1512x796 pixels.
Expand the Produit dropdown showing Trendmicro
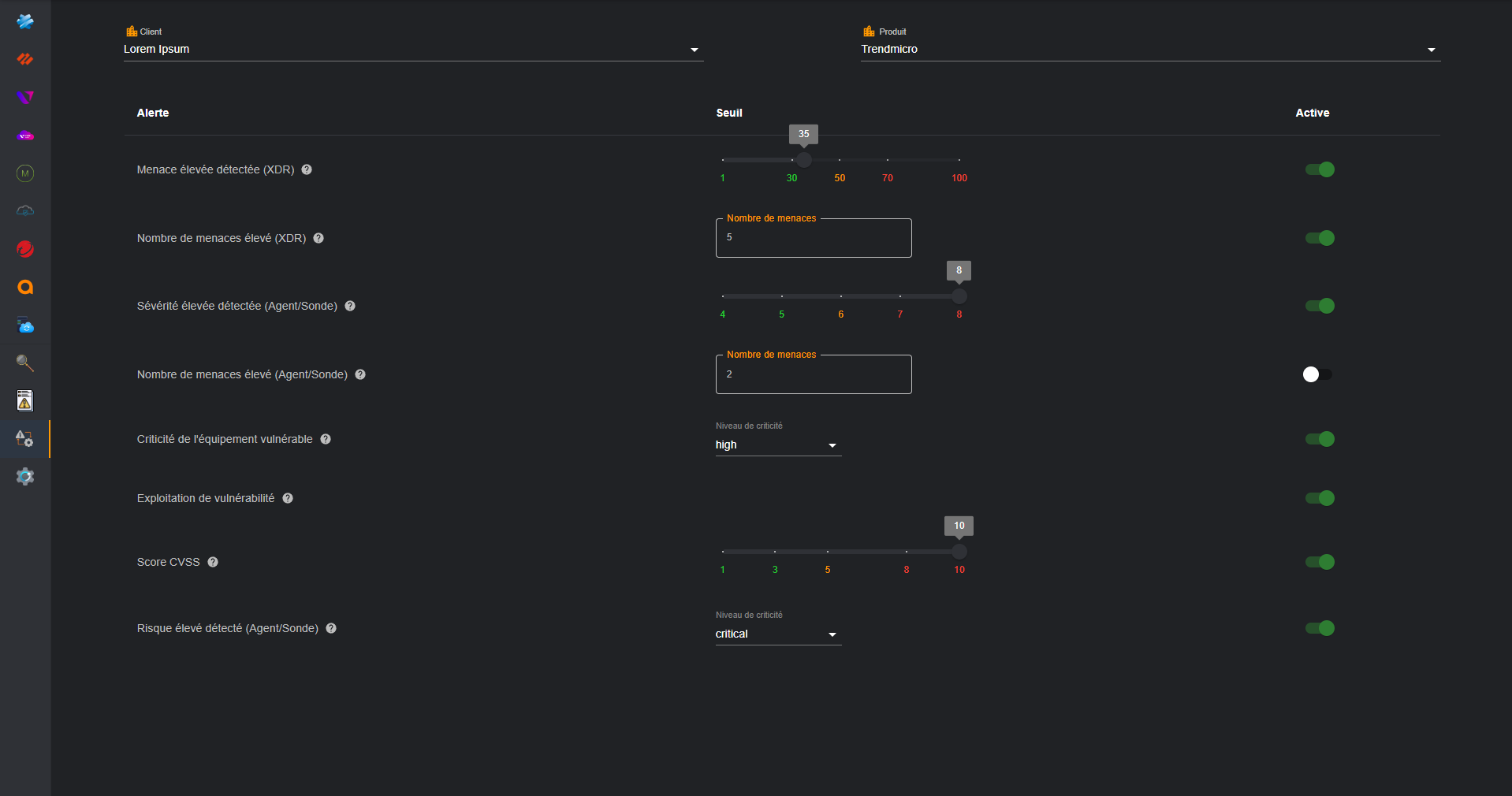coord(1150,49)
